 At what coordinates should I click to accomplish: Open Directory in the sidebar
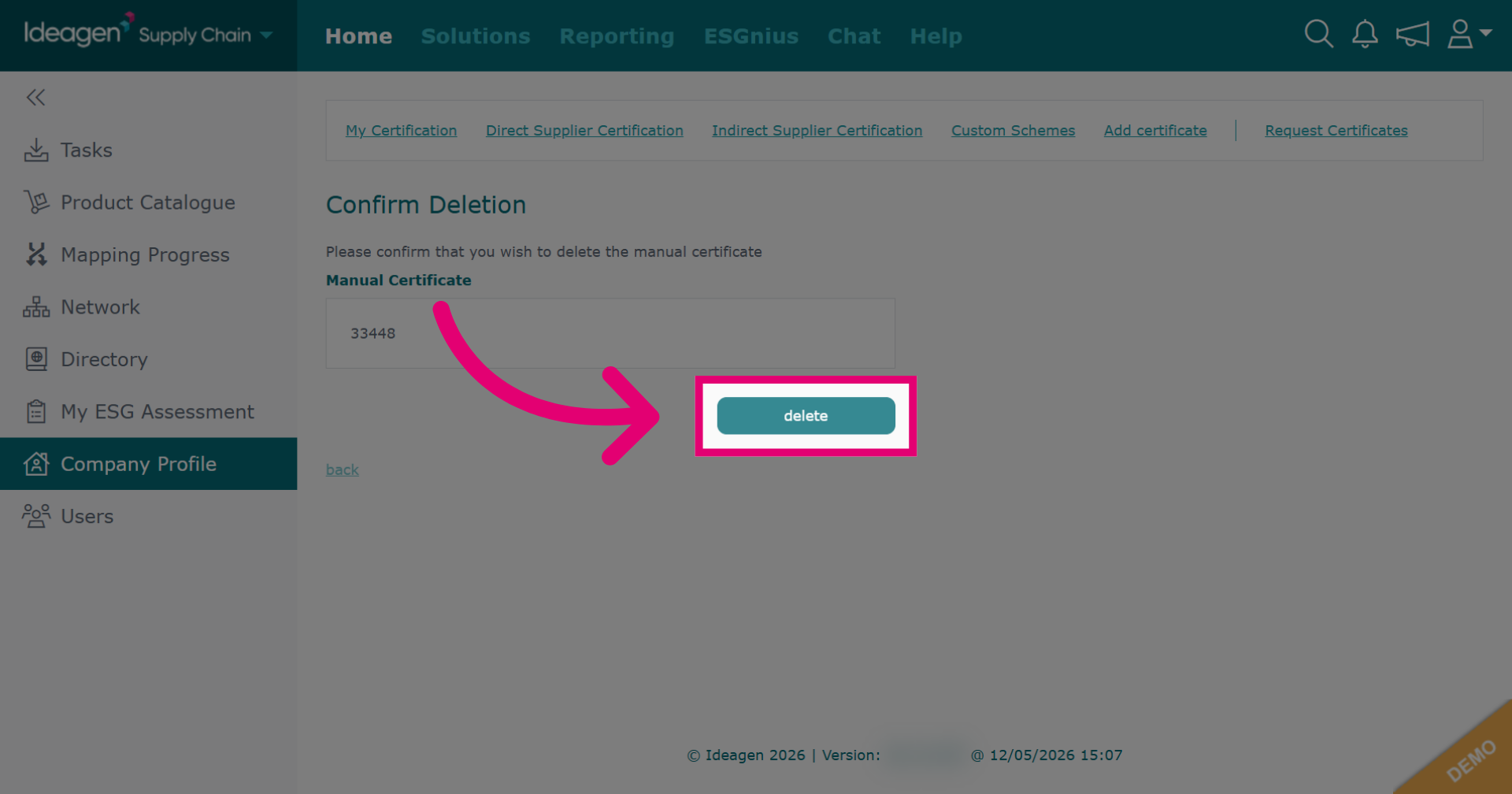148,359
